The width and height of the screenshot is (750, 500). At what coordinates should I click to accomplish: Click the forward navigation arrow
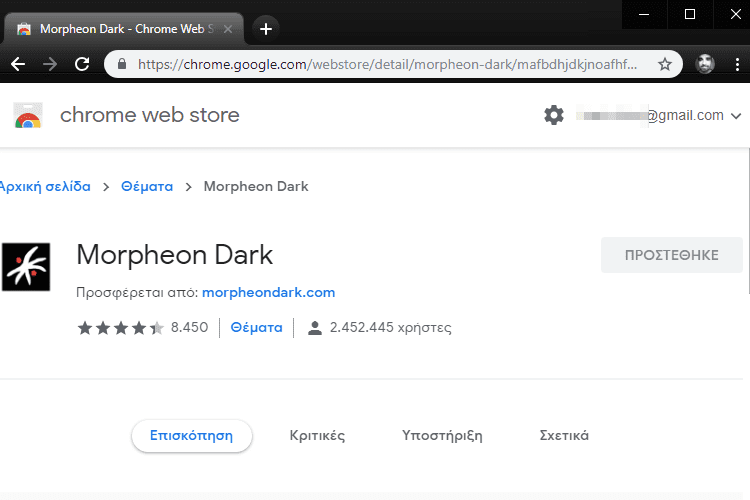point(50,64)
